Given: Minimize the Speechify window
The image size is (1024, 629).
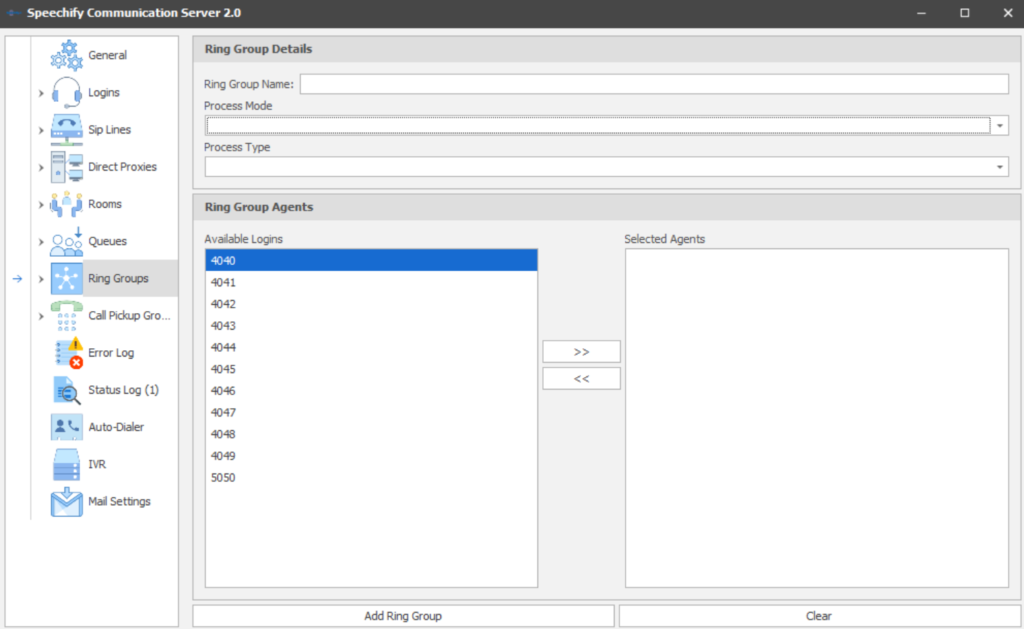Looking at the screenshot, I should [921, 13].
